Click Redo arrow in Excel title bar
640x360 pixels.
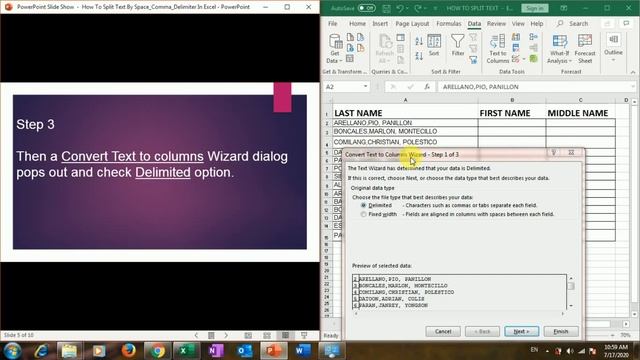[417, 8]
